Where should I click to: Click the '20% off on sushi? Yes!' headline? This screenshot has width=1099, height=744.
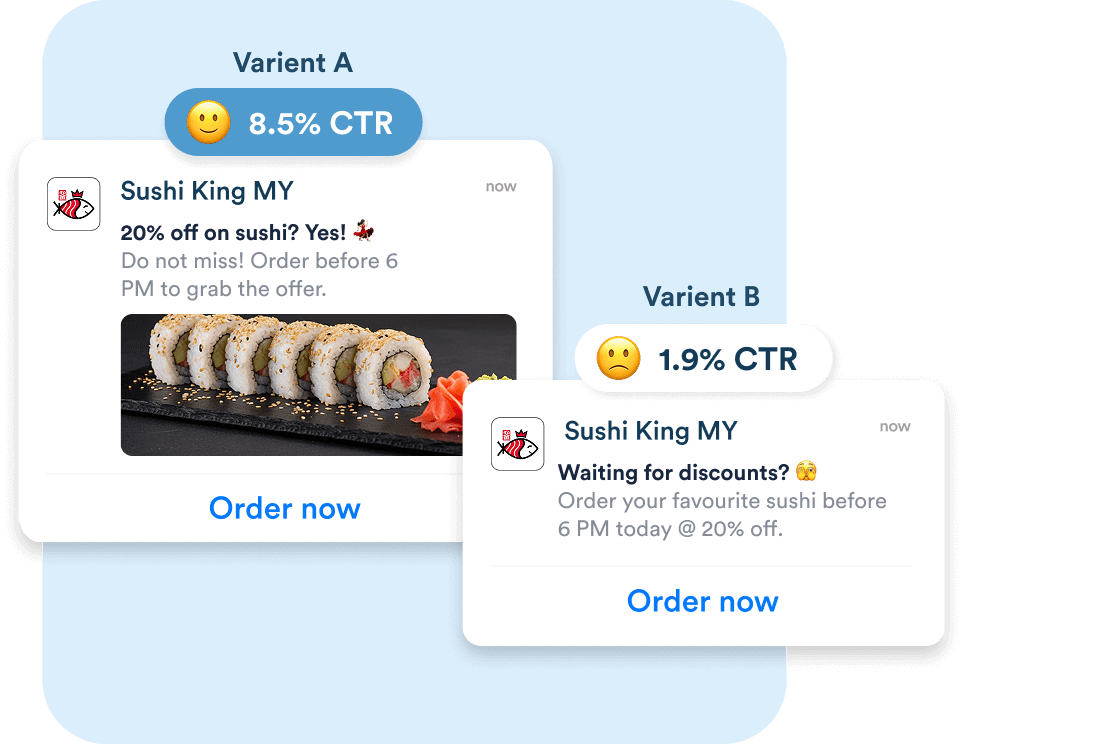(x=233, y=232)
